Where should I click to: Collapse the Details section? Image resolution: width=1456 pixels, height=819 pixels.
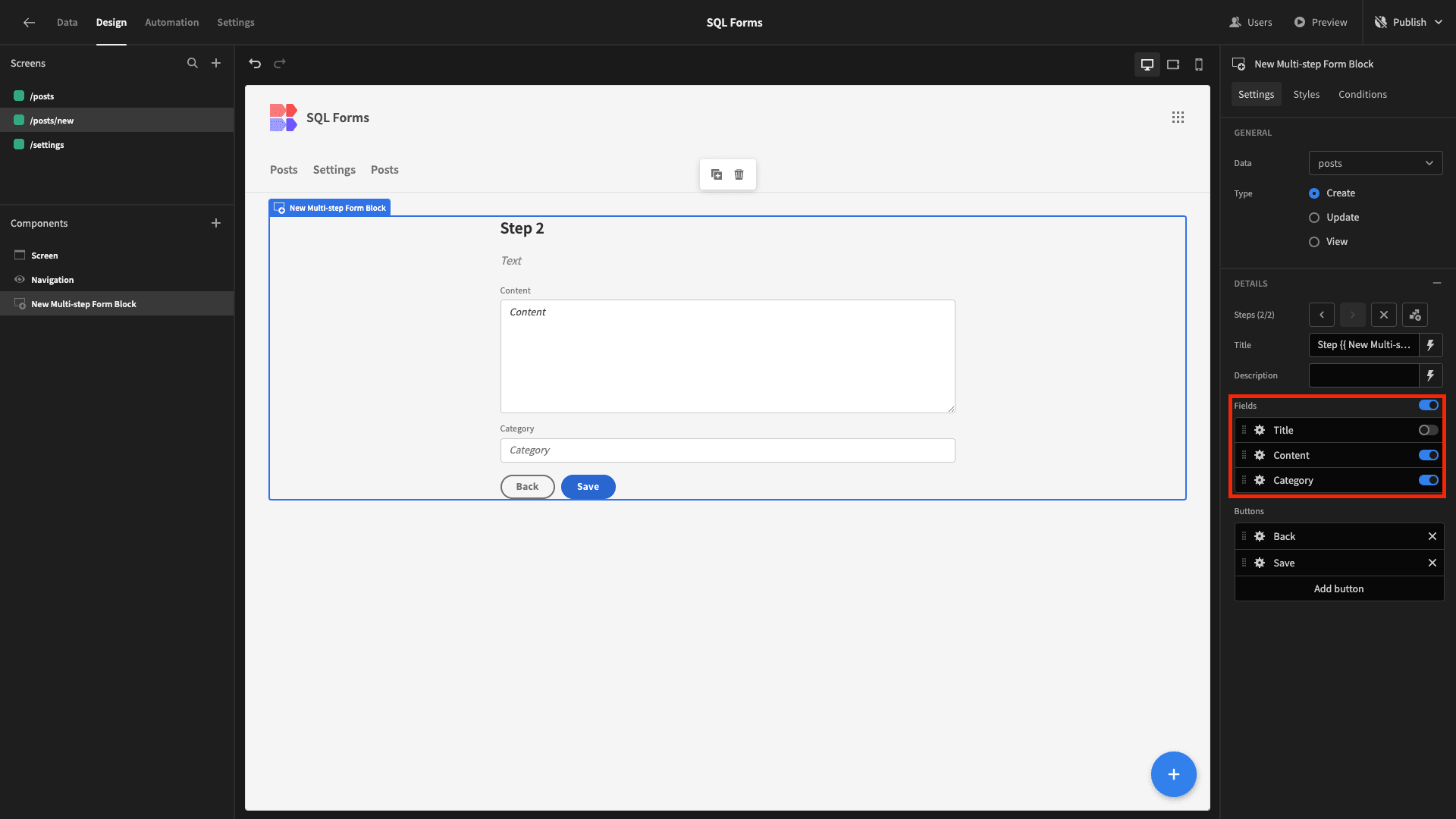tap(1438, 283)
